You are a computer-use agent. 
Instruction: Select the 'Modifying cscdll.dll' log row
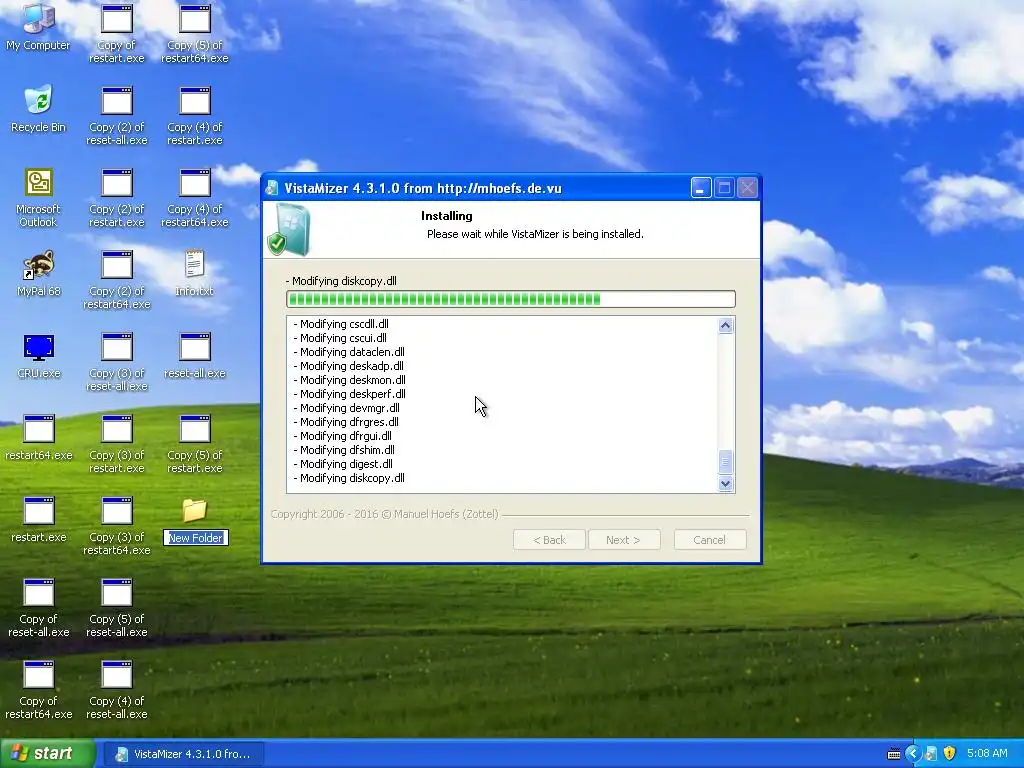[x=341, y=324]
